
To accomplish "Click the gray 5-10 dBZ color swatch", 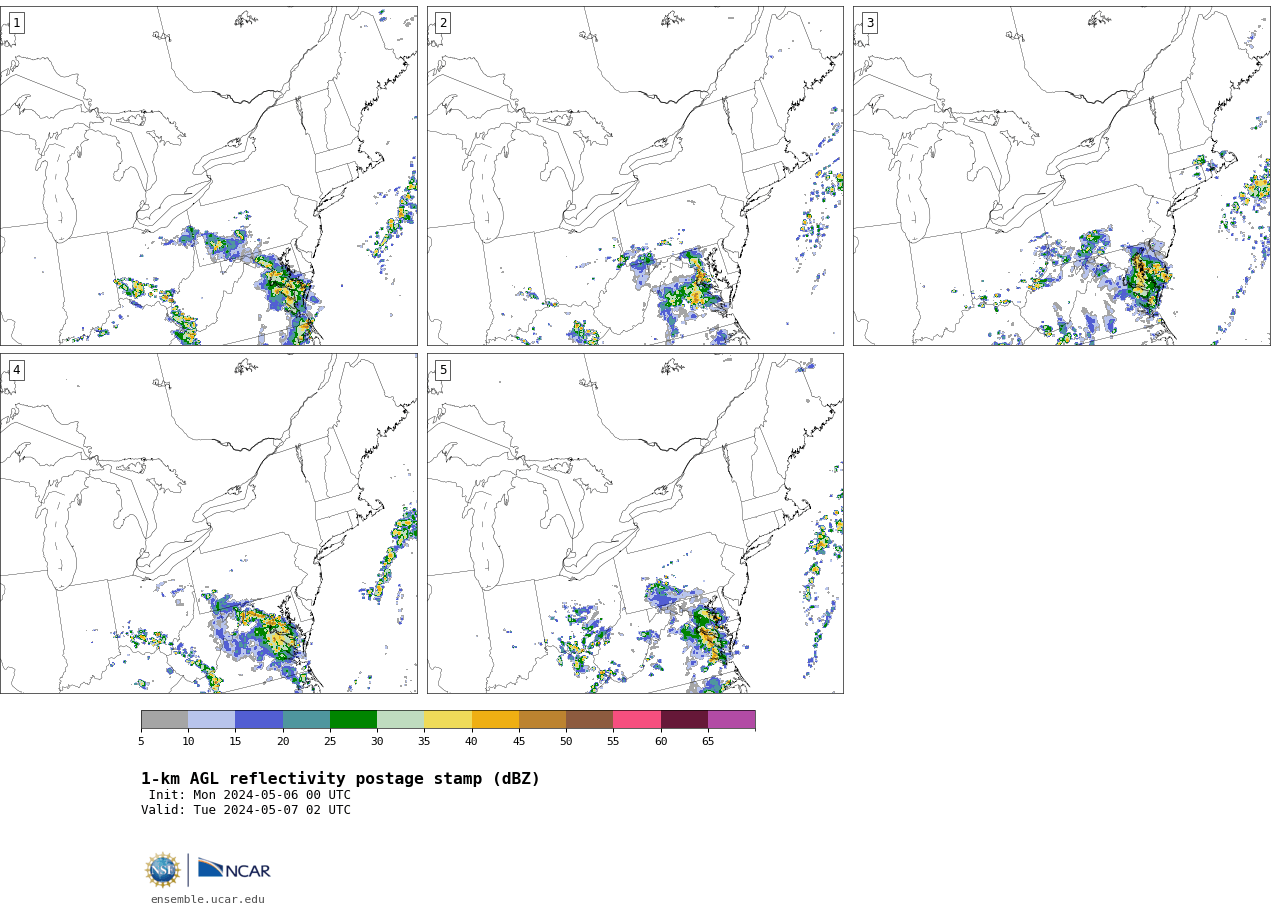I will click(164, 720).
